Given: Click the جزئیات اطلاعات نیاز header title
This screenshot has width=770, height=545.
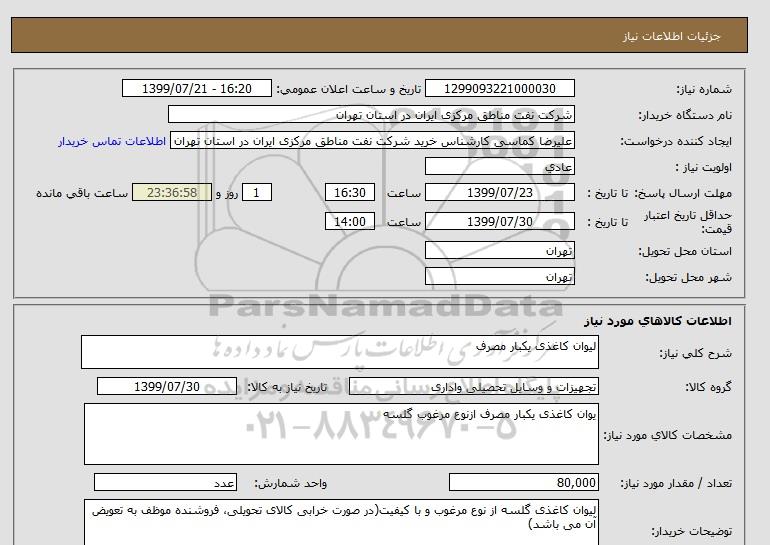Looking at the screenshot, I should (671, 36).
